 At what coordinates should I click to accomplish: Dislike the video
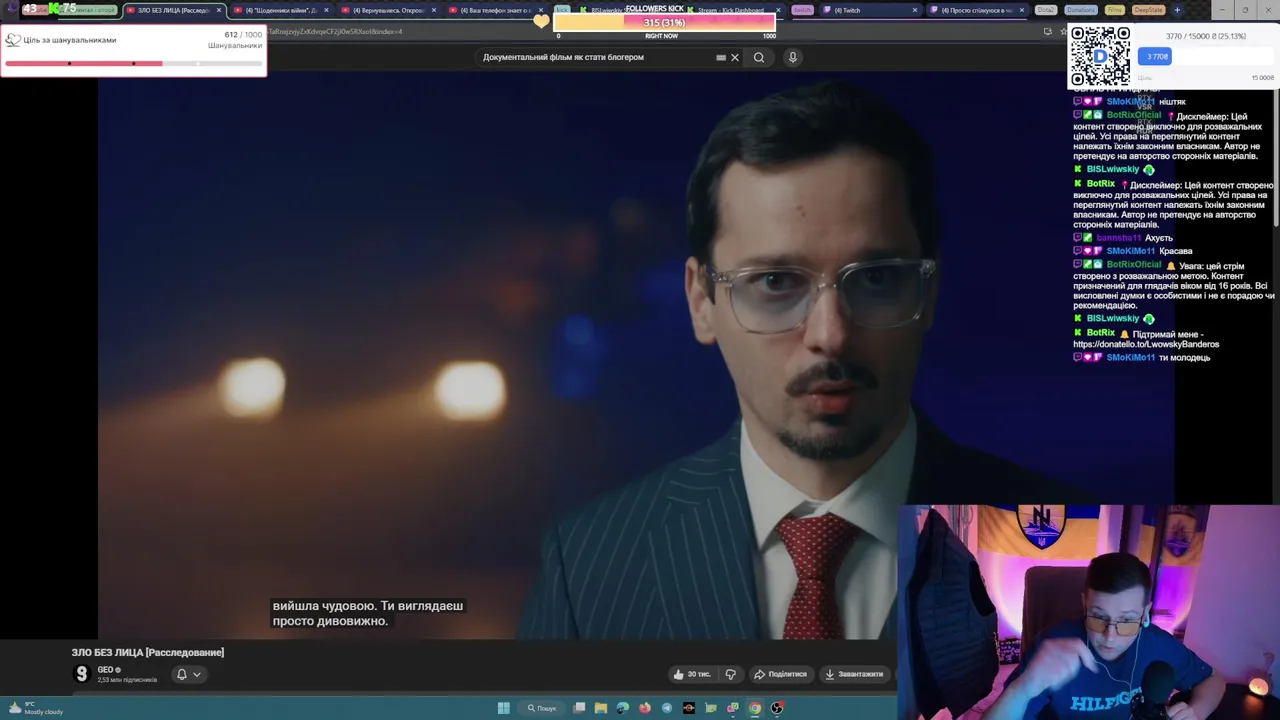tap(731, 674)
